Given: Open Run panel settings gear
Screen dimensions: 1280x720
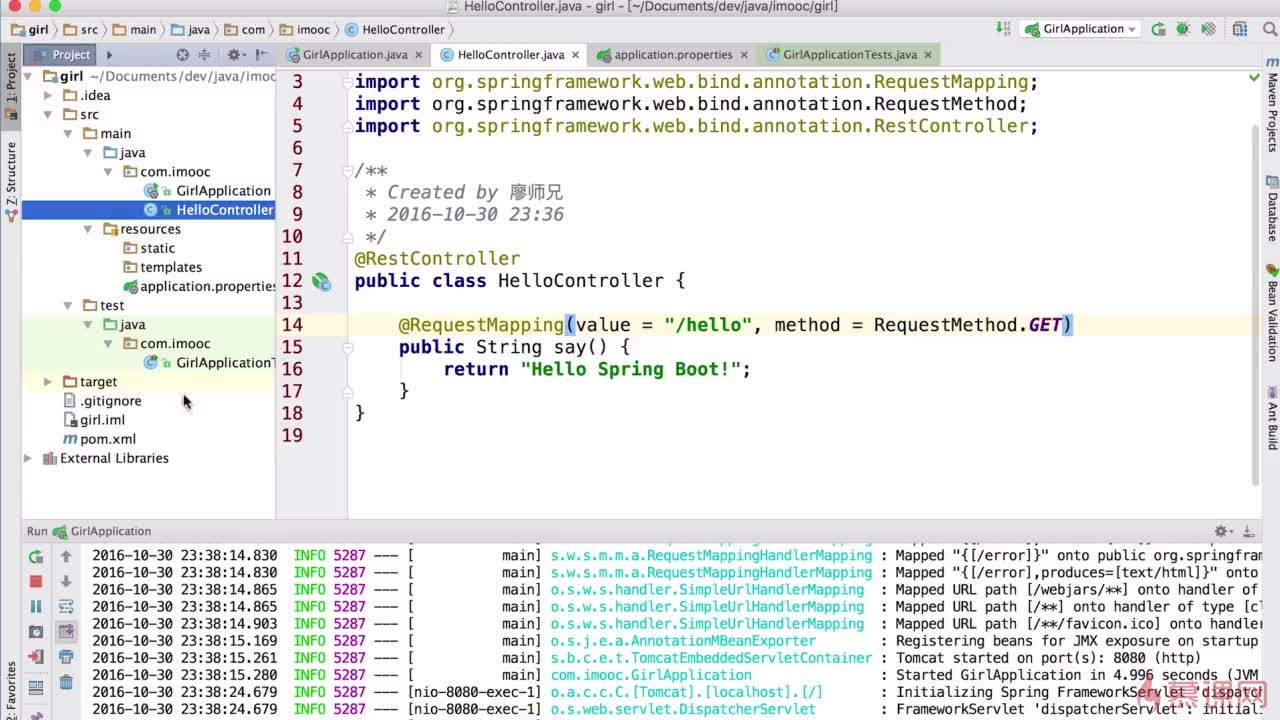Looking at the screenshot, I should 1222,531.
